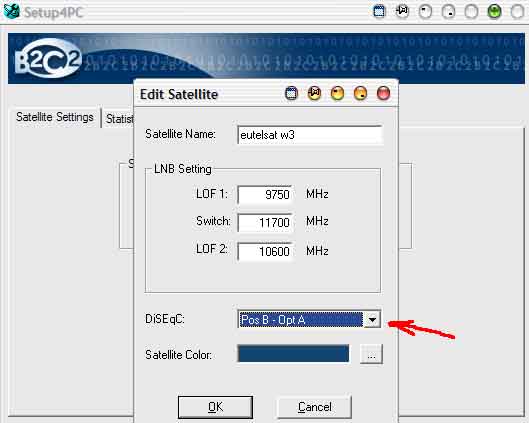The width and height of the screenshot is (529, 423).
Task: Click the Satellite Name: label
Action: click(x=180, y=134)
